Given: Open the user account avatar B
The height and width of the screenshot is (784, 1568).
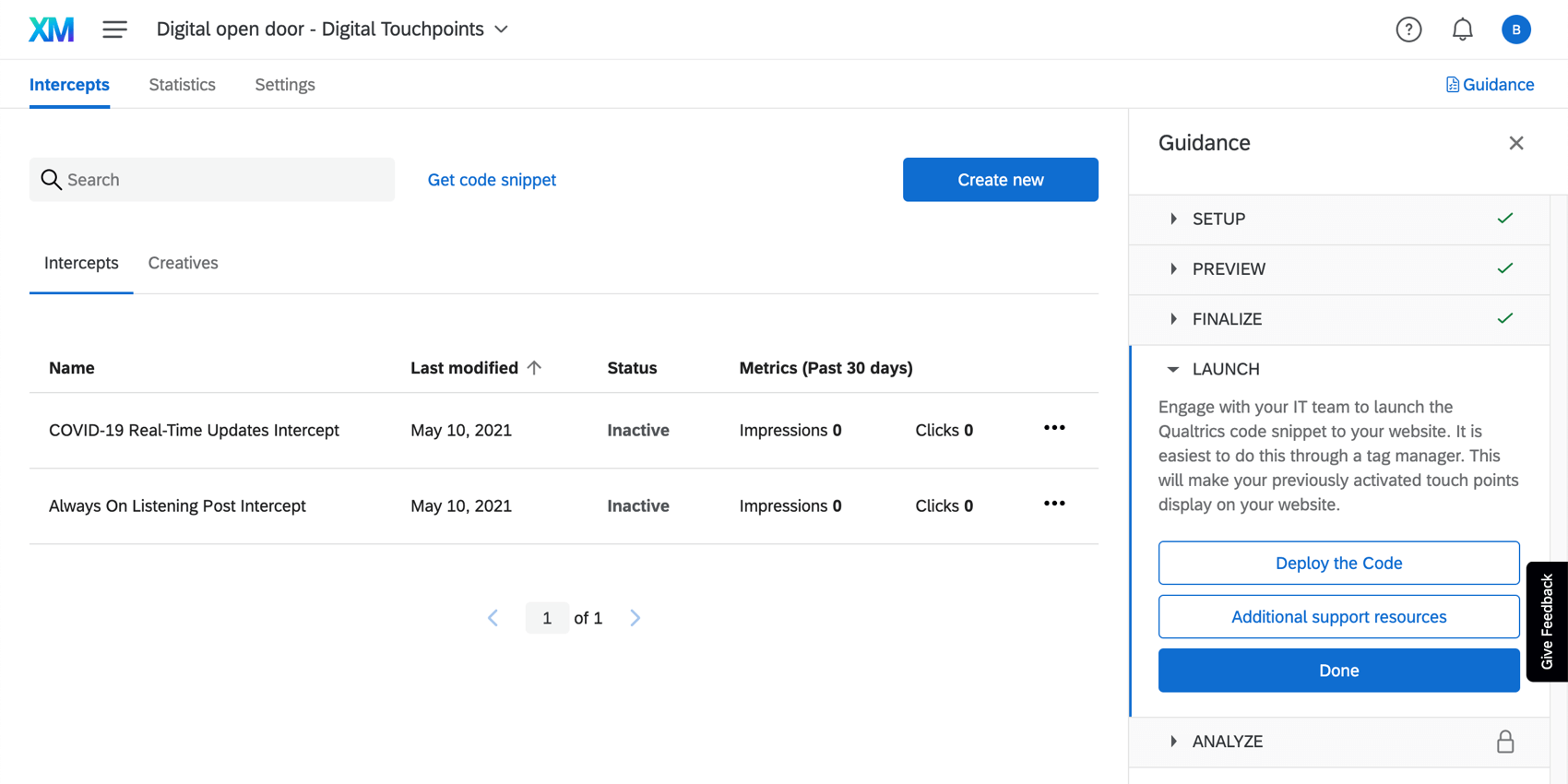Looking at the screenshot, I should 1515,30.
